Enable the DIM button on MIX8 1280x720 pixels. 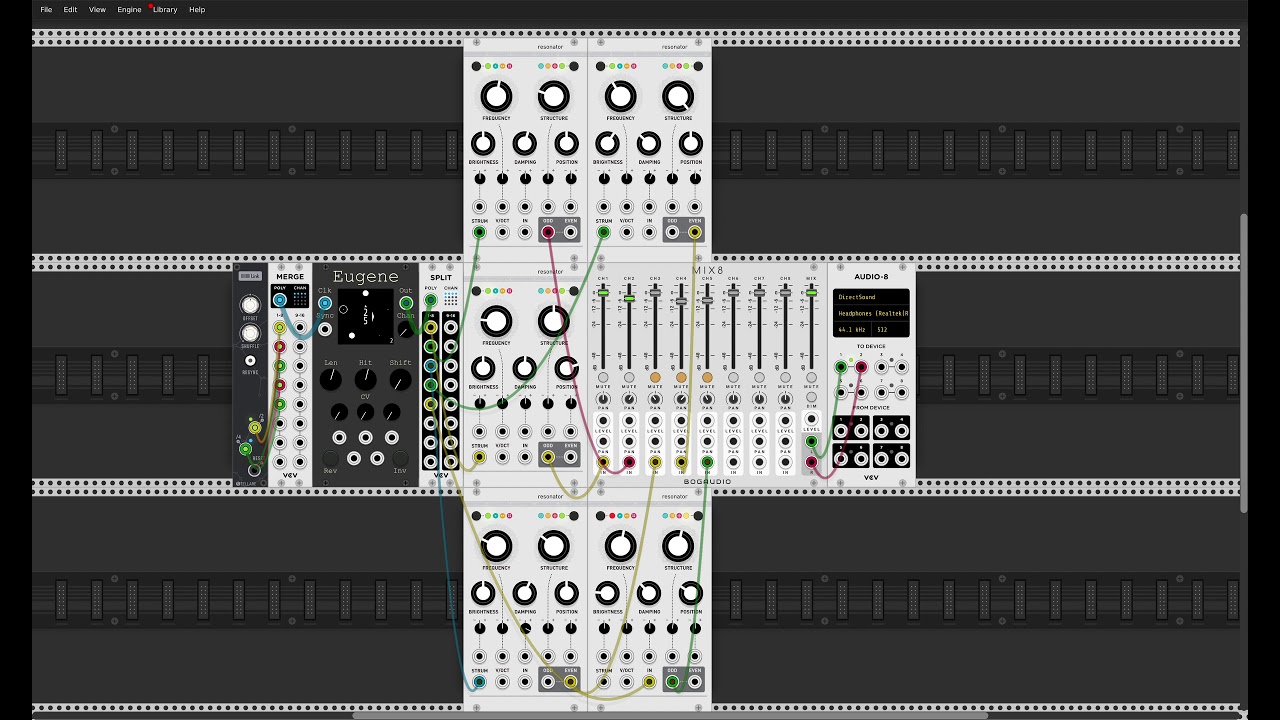(x=811, y=397)
